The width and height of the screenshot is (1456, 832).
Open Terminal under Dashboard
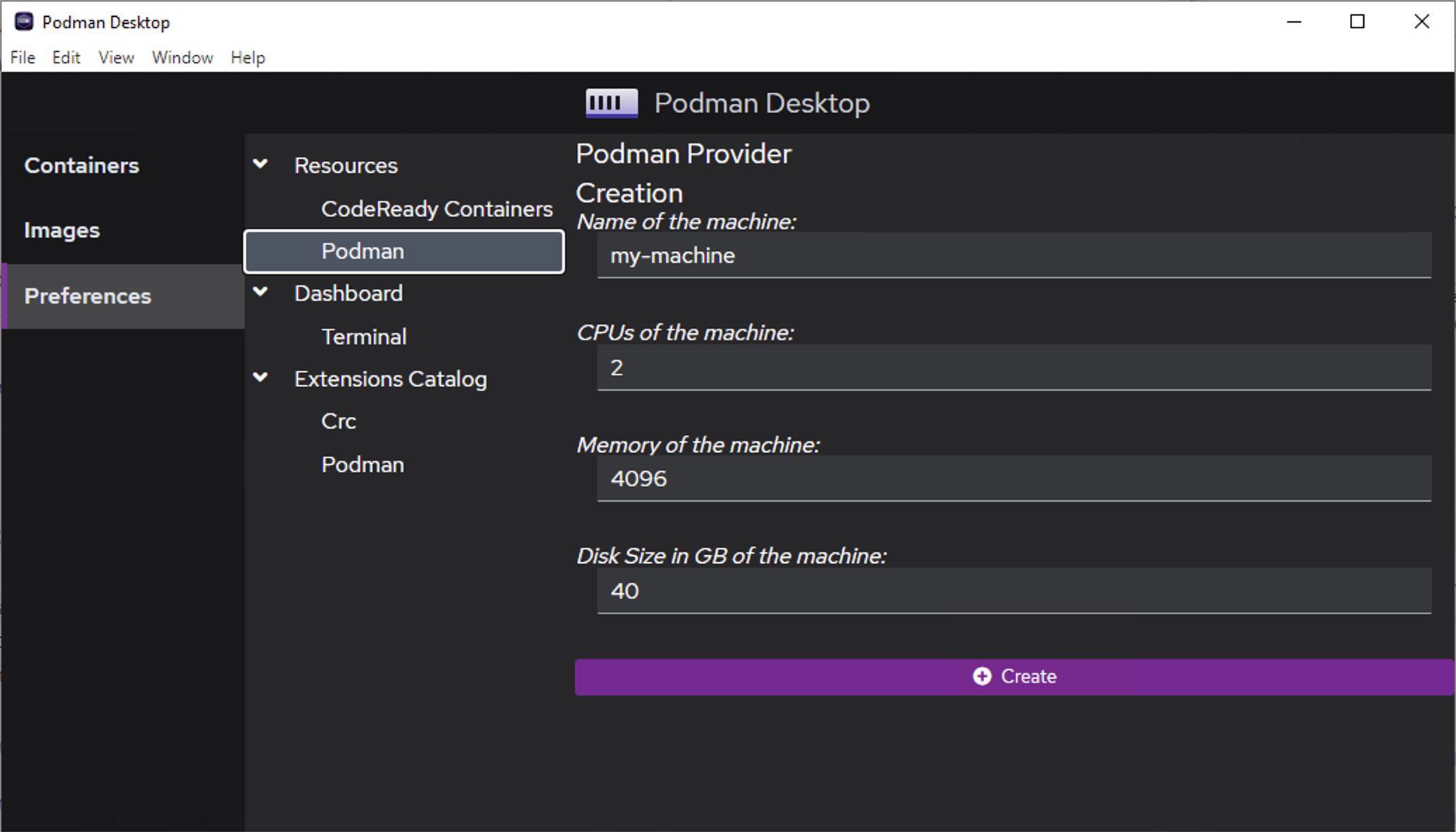click(364, 337)
